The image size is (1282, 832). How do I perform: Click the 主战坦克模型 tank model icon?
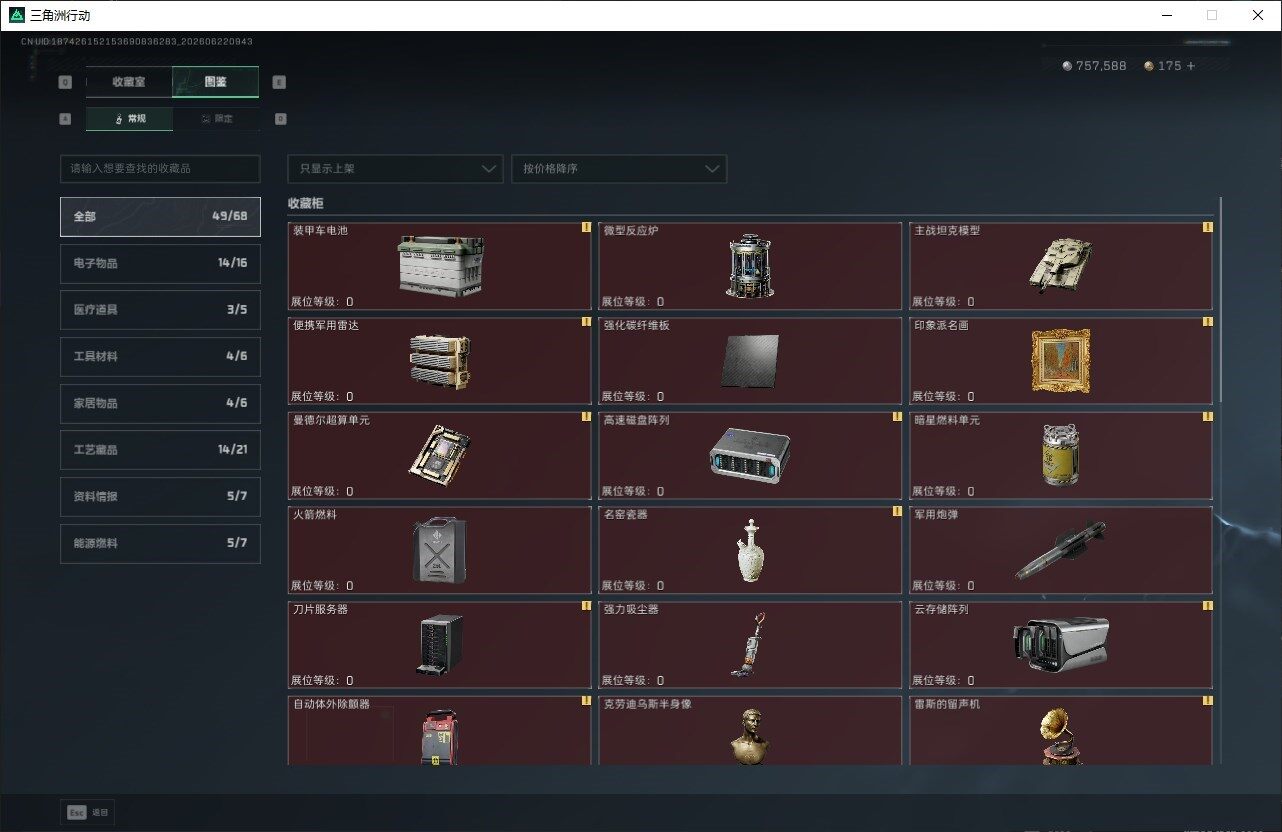click(1060, 263)
